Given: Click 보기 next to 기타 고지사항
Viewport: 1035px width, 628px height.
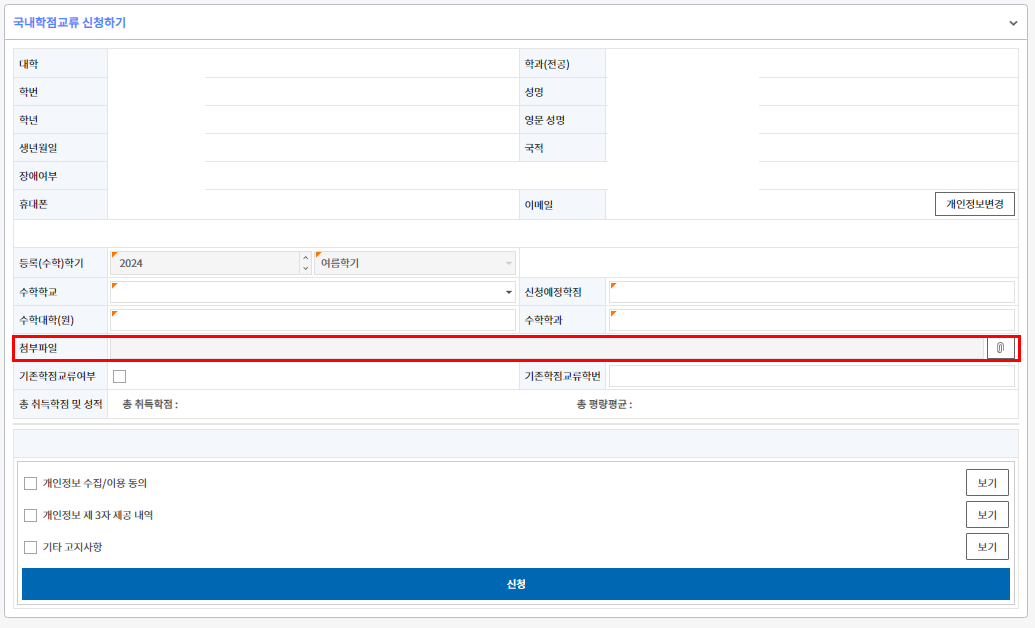Looking at the screenshot, I should pos(986,546).
